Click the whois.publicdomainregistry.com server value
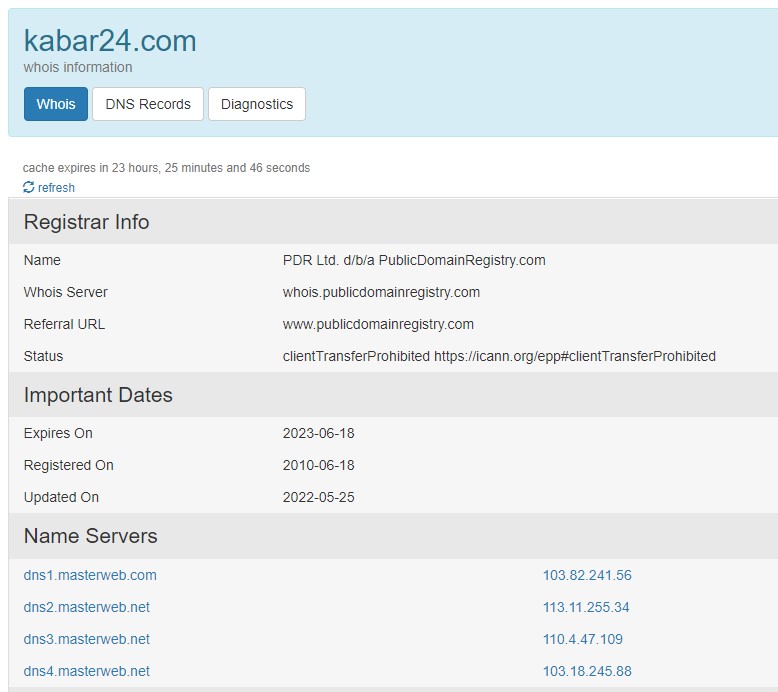Image resolution: width=778 pixels, height=692 pixels. [381, 292]
